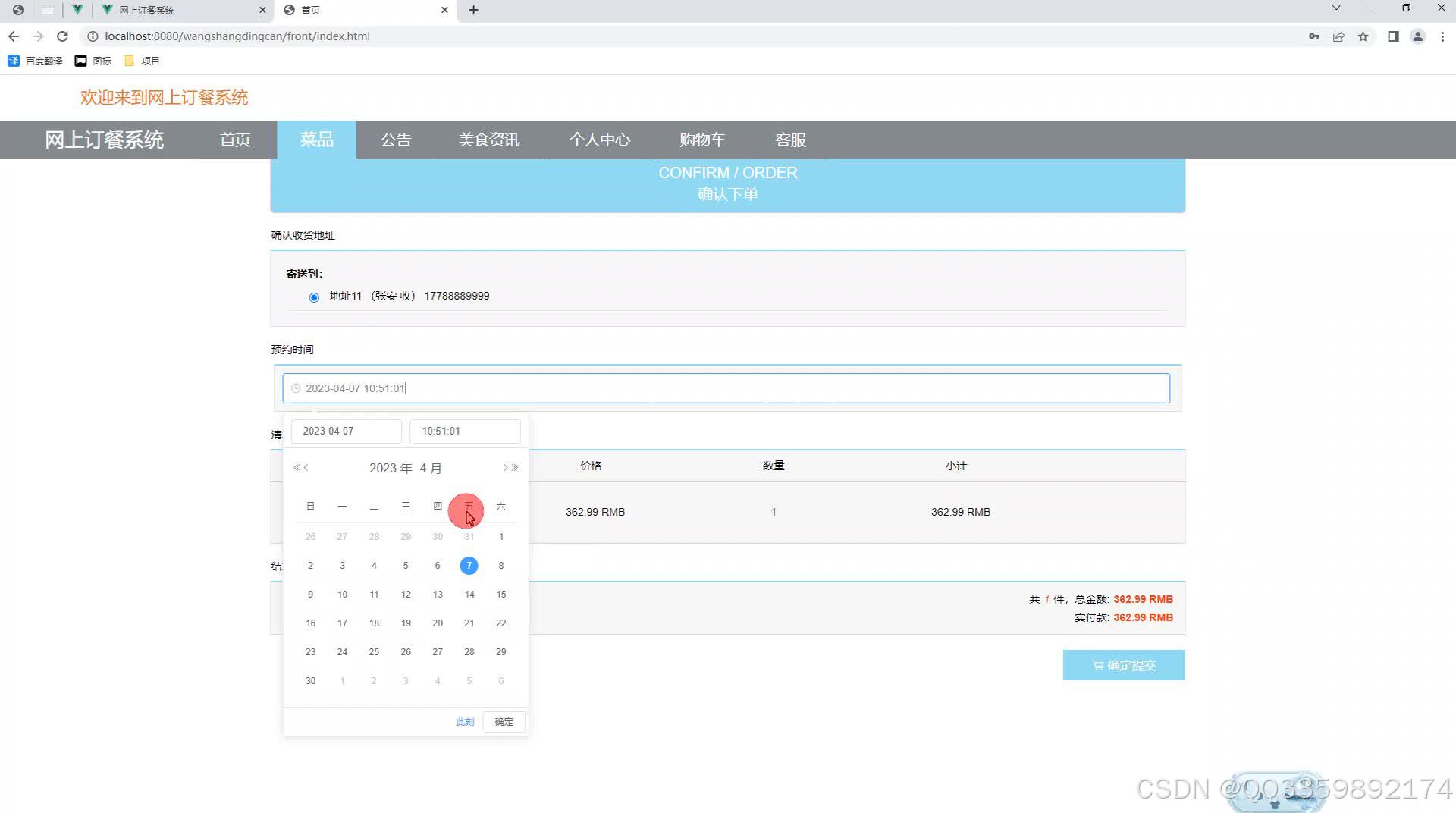The height and width of the screenshot is (813, 1456).
Task: Select April 7 highlighted date
Action: (x=469, y=566)
